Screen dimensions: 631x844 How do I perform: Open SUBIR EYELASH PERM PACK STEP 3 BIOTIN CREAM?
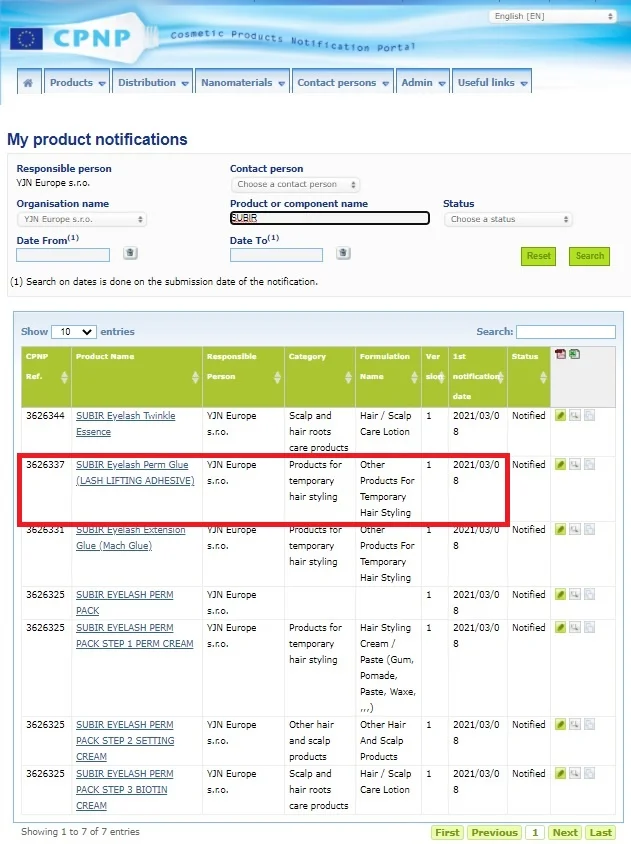pos(124,790)
